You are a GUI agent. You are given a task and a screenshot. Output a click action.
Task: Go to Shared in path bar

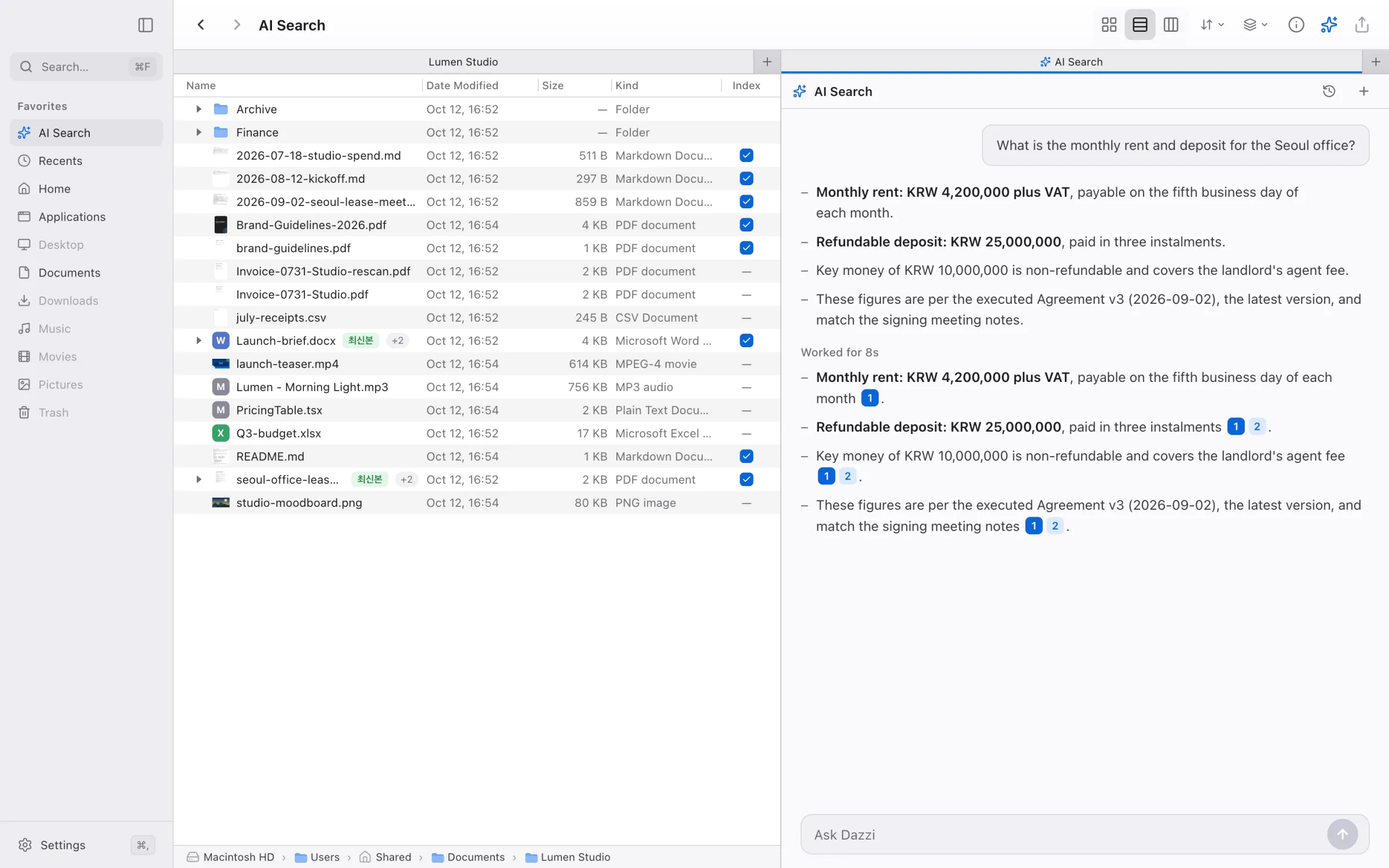385,857
